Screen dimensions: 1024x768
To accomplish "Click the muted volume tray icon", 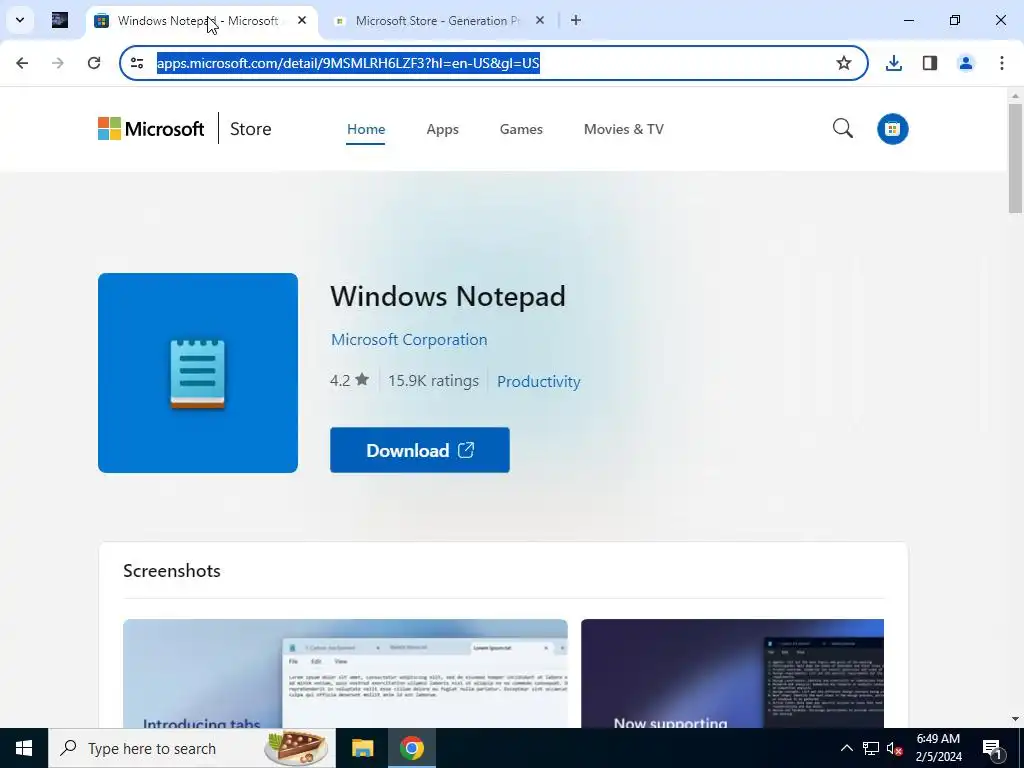I will (x=895, y=748).
